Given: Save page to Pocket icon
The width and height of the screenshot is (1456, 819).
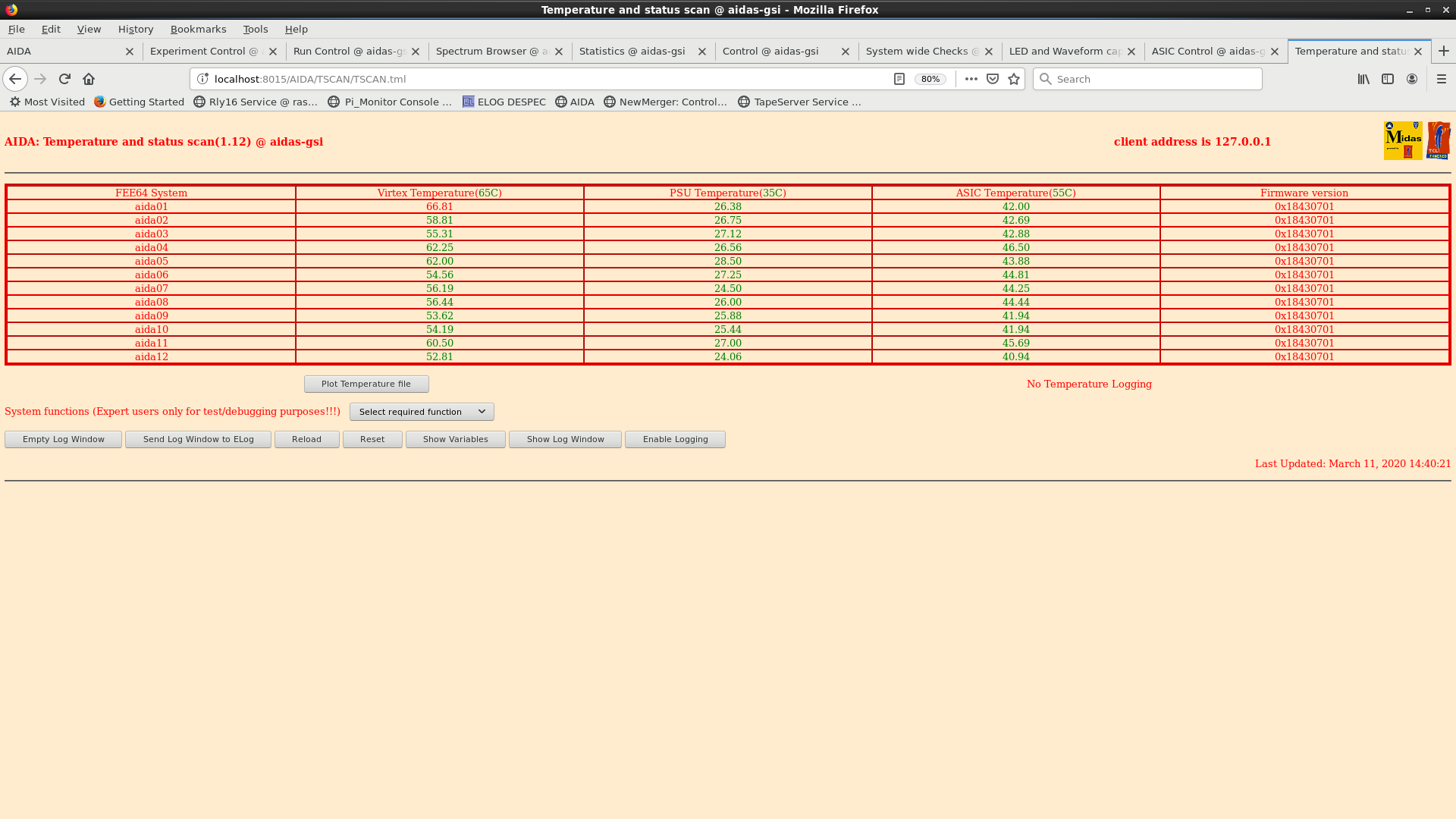Looking at the screenshot, I should [x=993, y=79].
